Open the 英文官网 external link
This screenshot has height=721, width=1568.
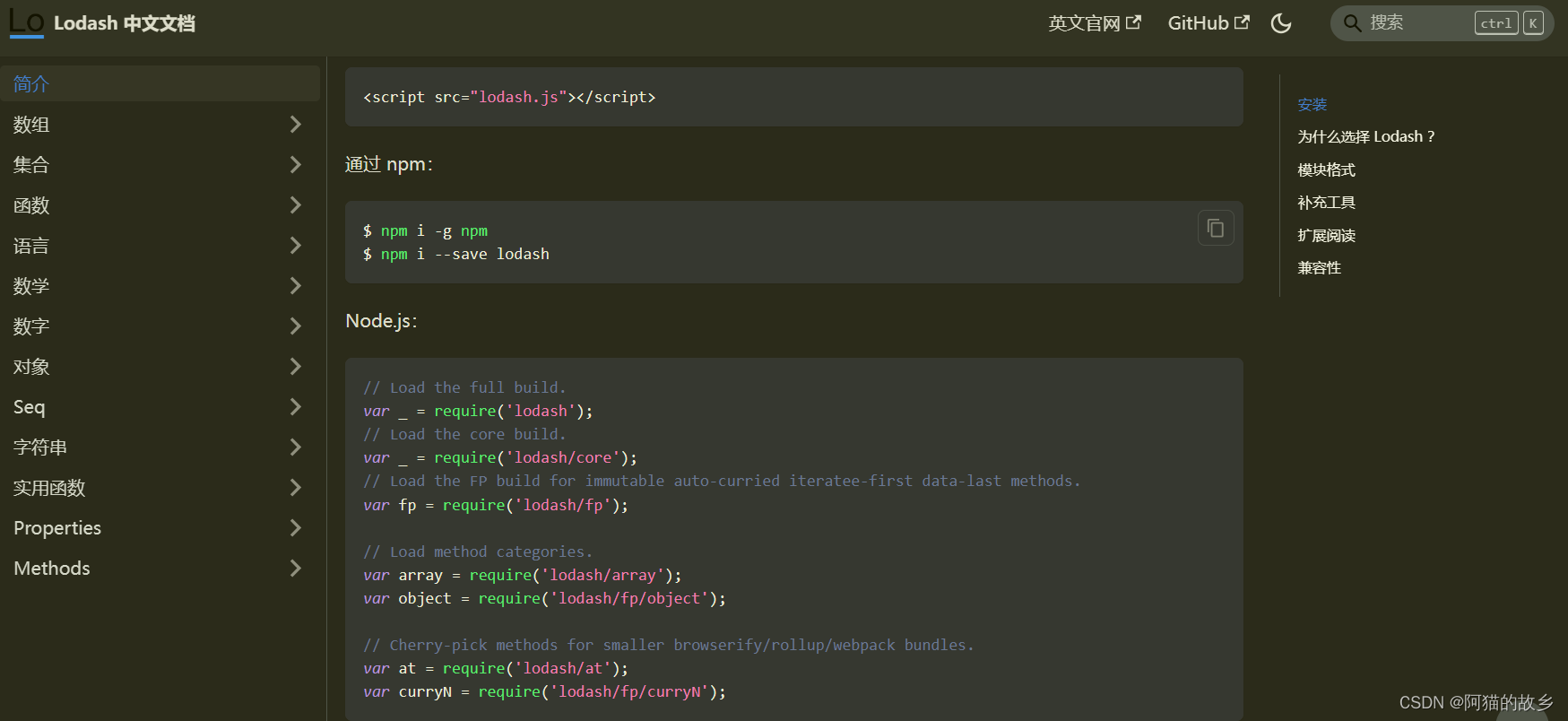(x=1095, y=23)
